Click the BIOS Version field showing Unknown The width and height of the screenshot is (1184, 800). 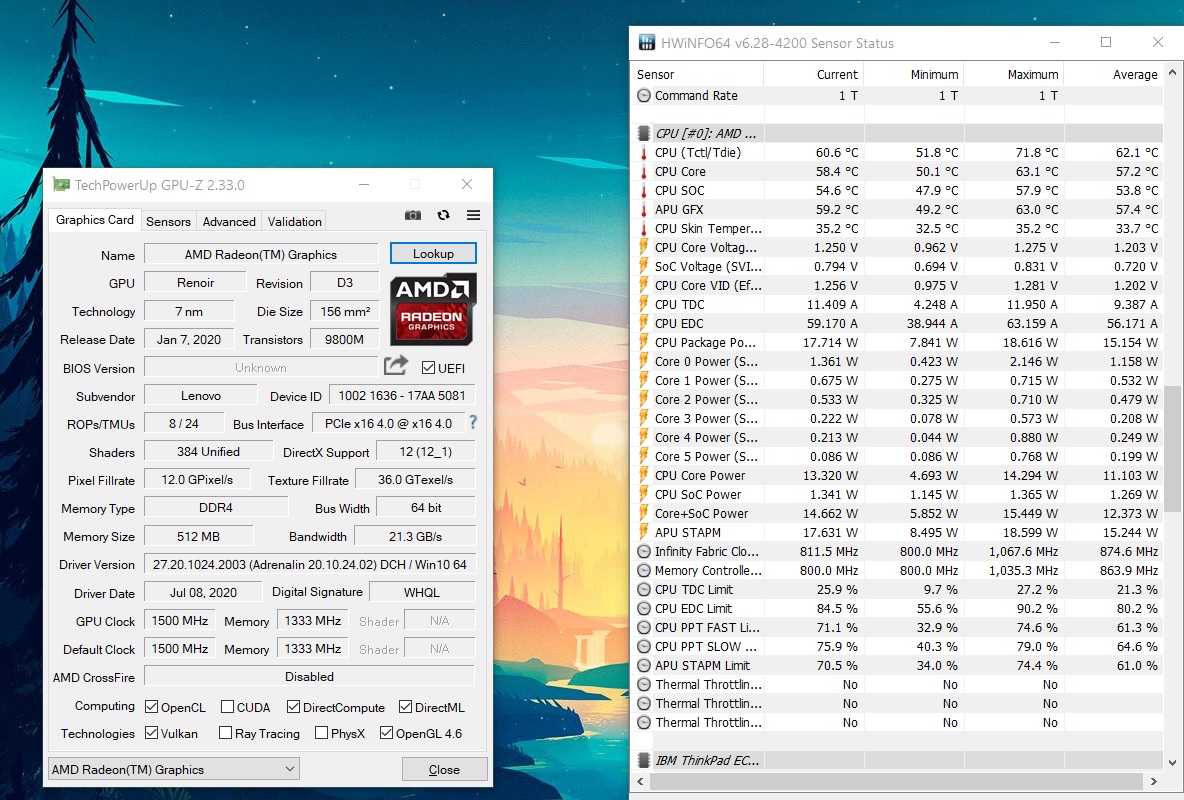261,368
